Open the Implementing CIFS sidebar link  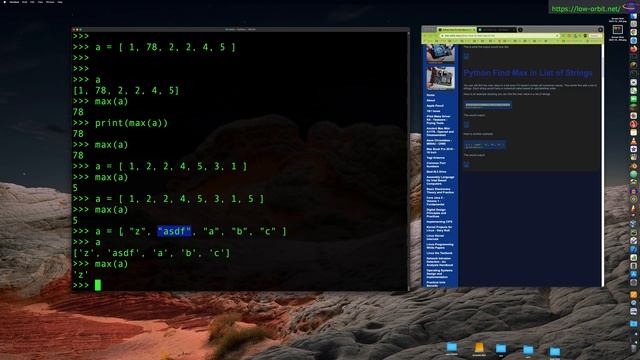point(439,222)
